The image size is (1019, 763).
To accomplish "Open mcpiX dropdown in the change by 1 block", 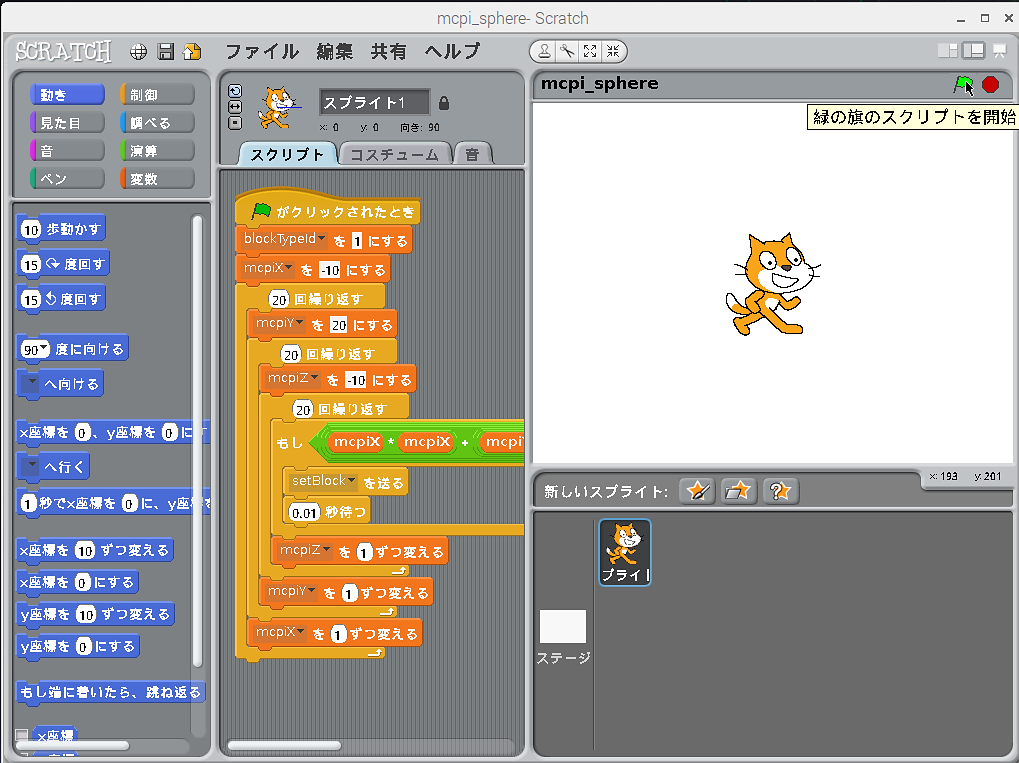I will 300,631.
